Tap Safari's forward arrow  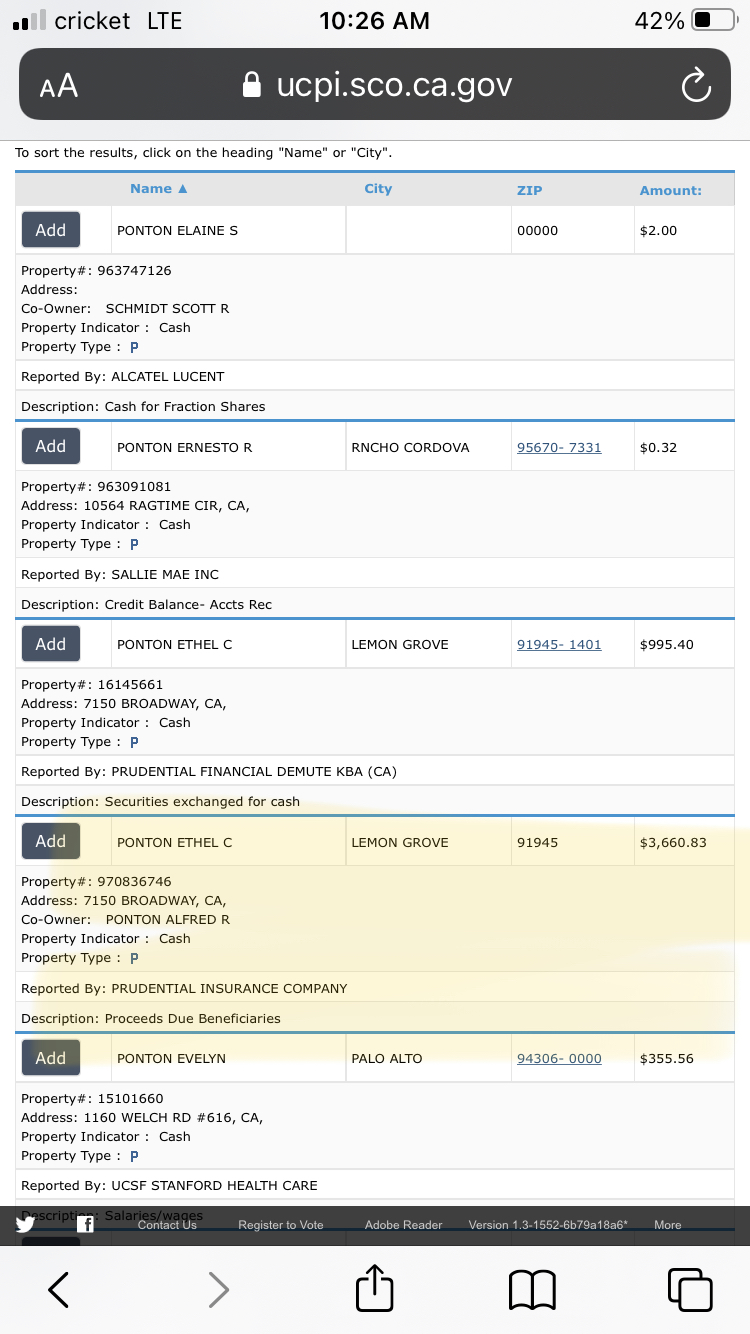217,1289
